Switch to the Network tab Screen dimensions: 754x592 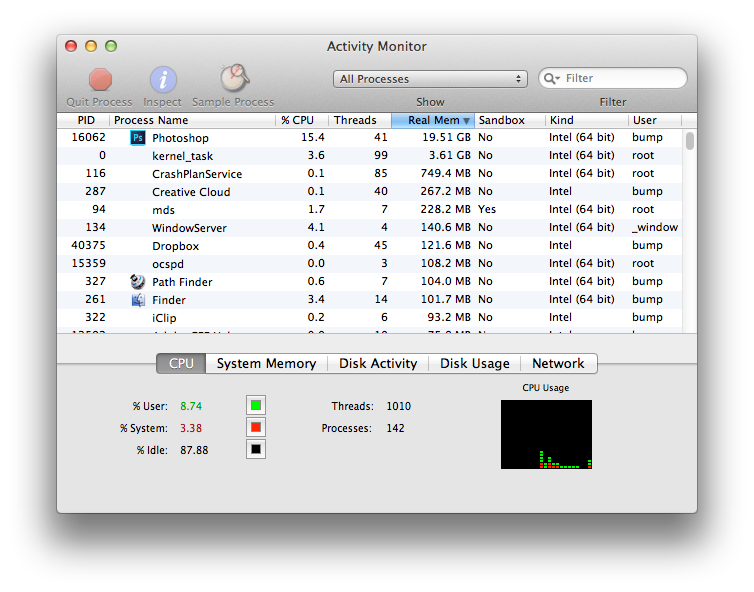pos(558,364)
